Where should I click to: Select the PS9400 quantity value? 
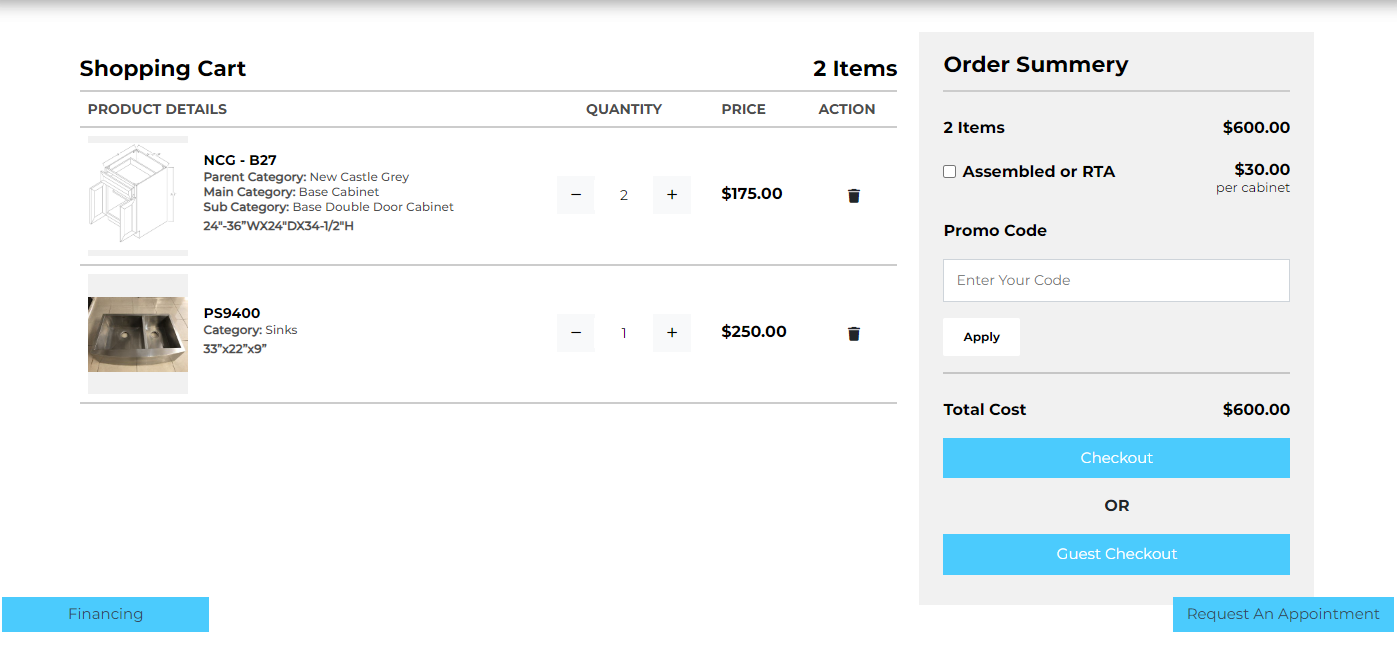(624, 333)
